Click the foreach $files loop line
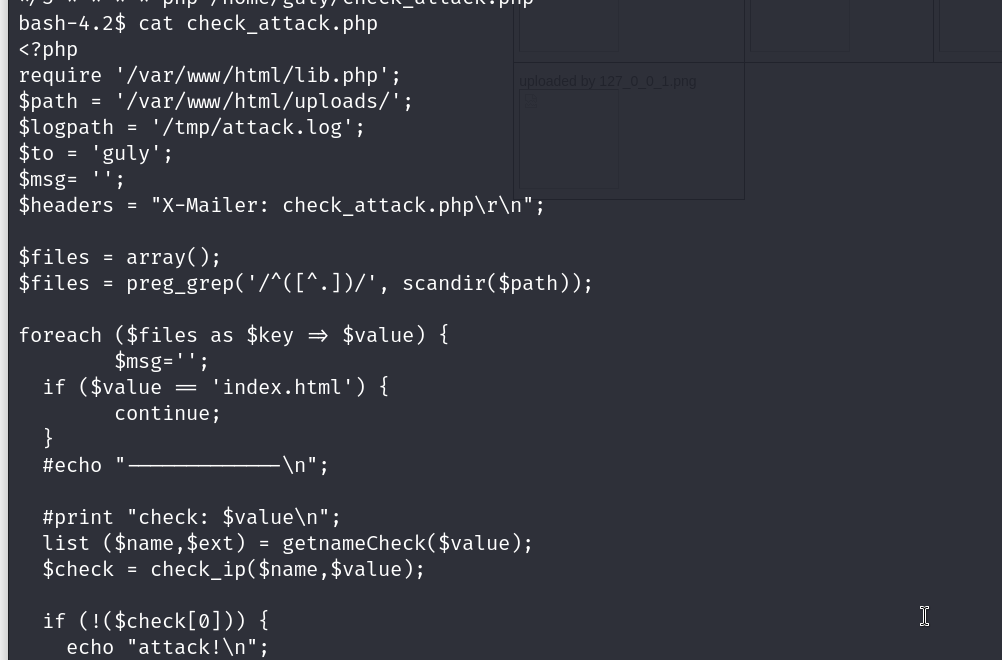 pyautogui.click(x=233, y=335)
